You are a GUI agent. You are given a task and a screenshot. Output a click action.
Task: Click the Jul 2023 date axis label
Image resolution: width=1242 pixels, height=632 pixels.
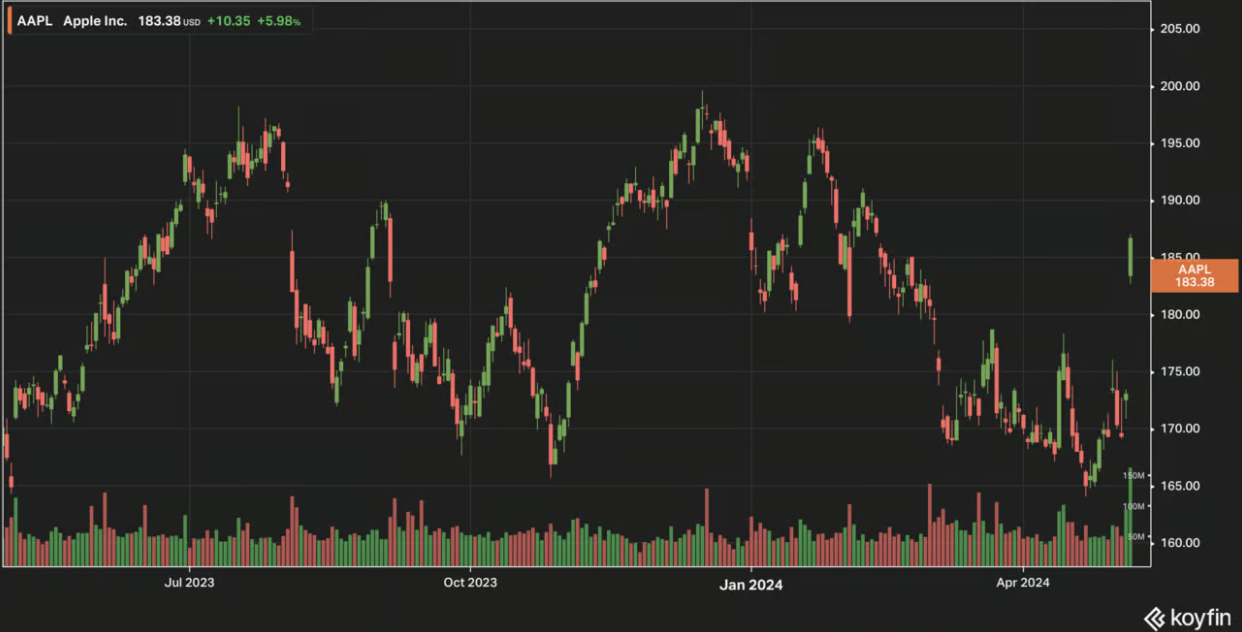[188, 582]
